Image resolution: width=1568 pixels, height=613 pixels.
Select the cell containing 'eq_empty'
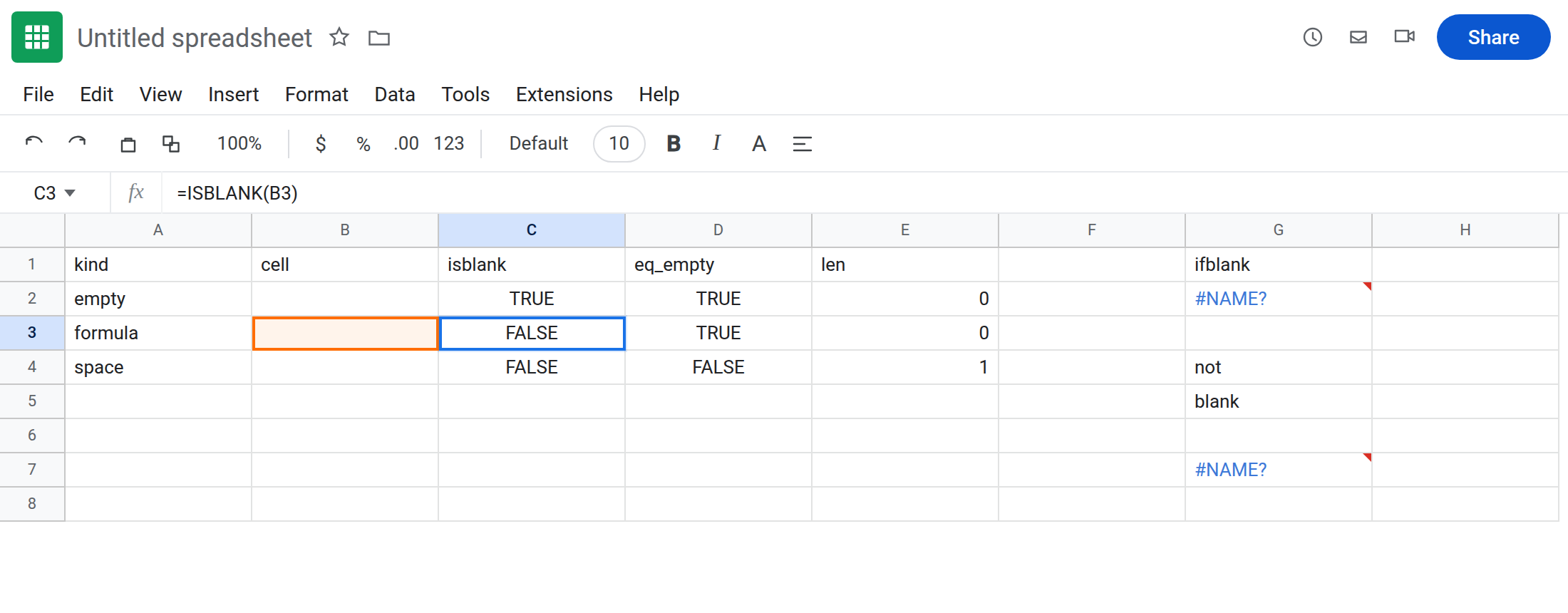point(718,264)
